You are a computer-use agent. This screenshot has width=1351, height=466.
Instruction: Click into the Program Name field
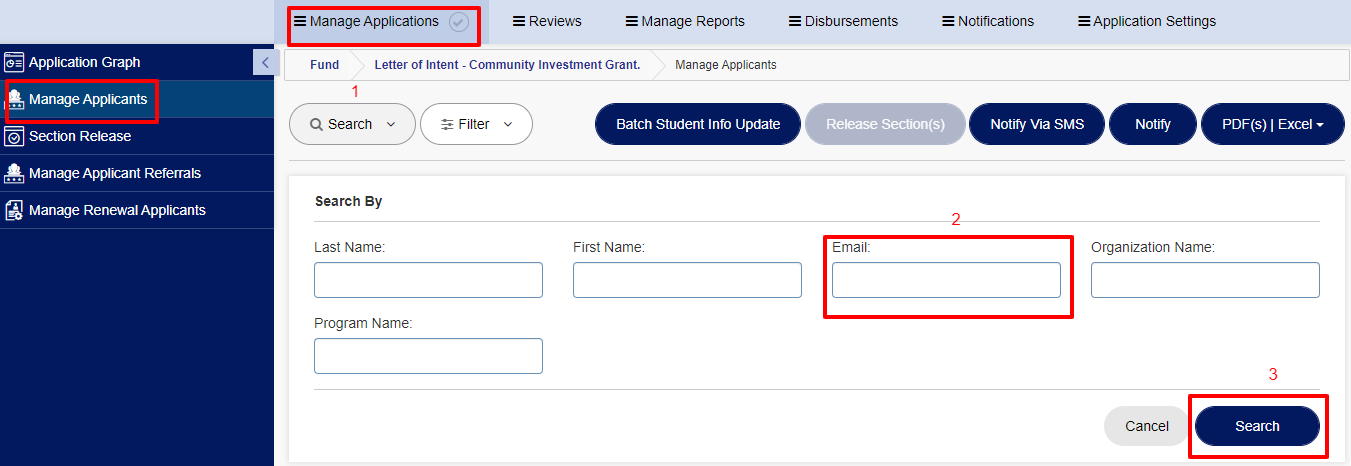(428, 356)
